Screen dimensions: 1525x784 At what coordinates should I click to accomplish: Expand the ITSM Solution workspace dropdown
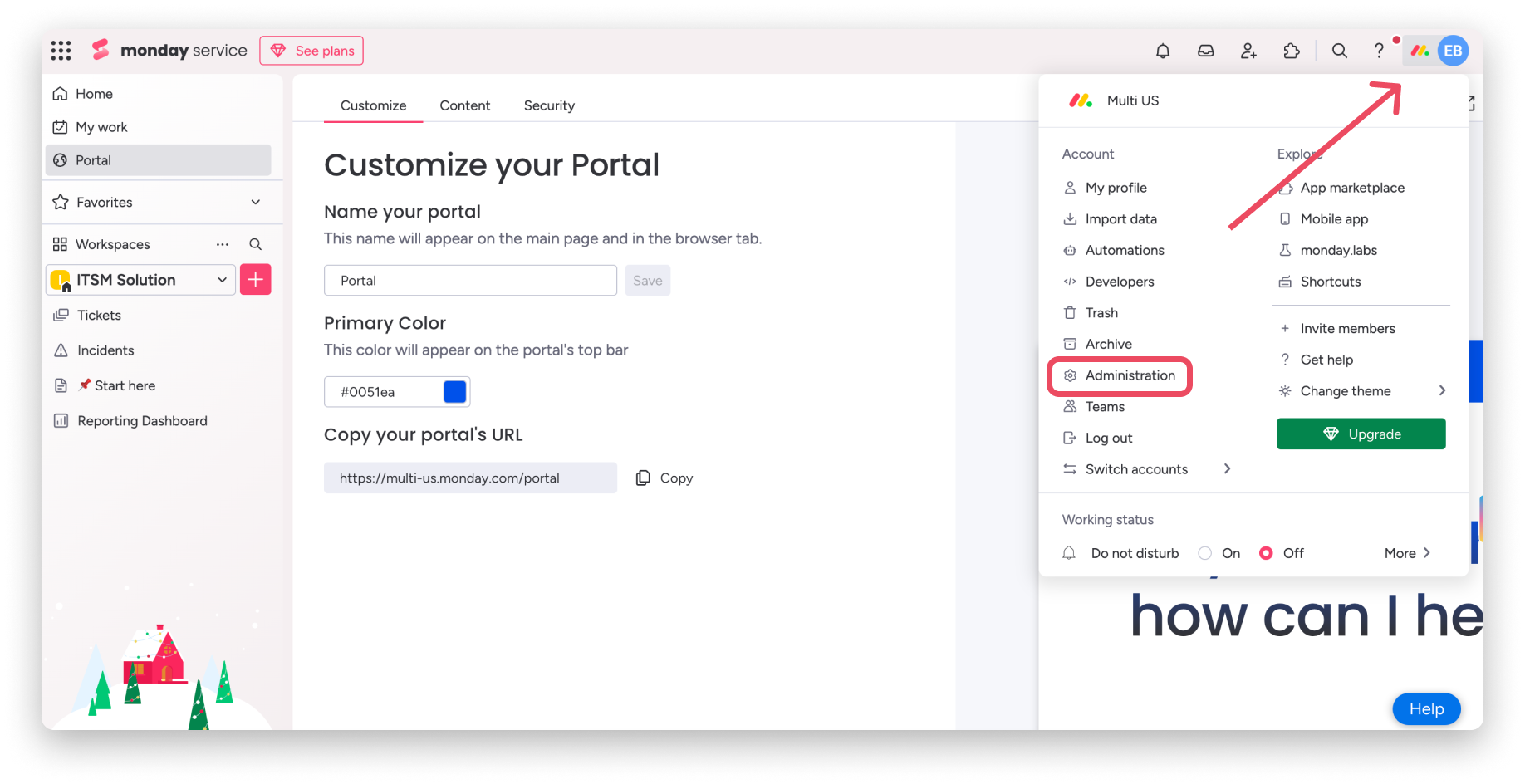(222, 280)
